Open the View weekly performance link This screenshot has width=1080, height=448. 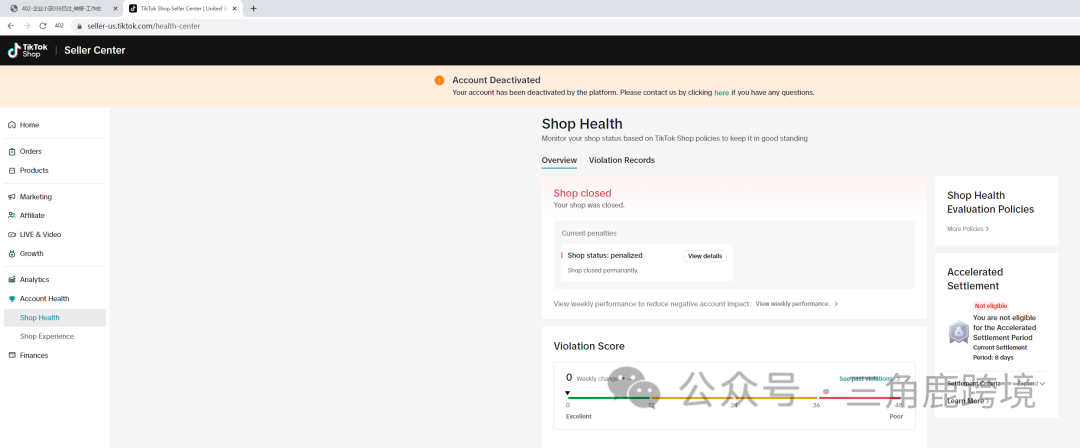click(796, 303)
